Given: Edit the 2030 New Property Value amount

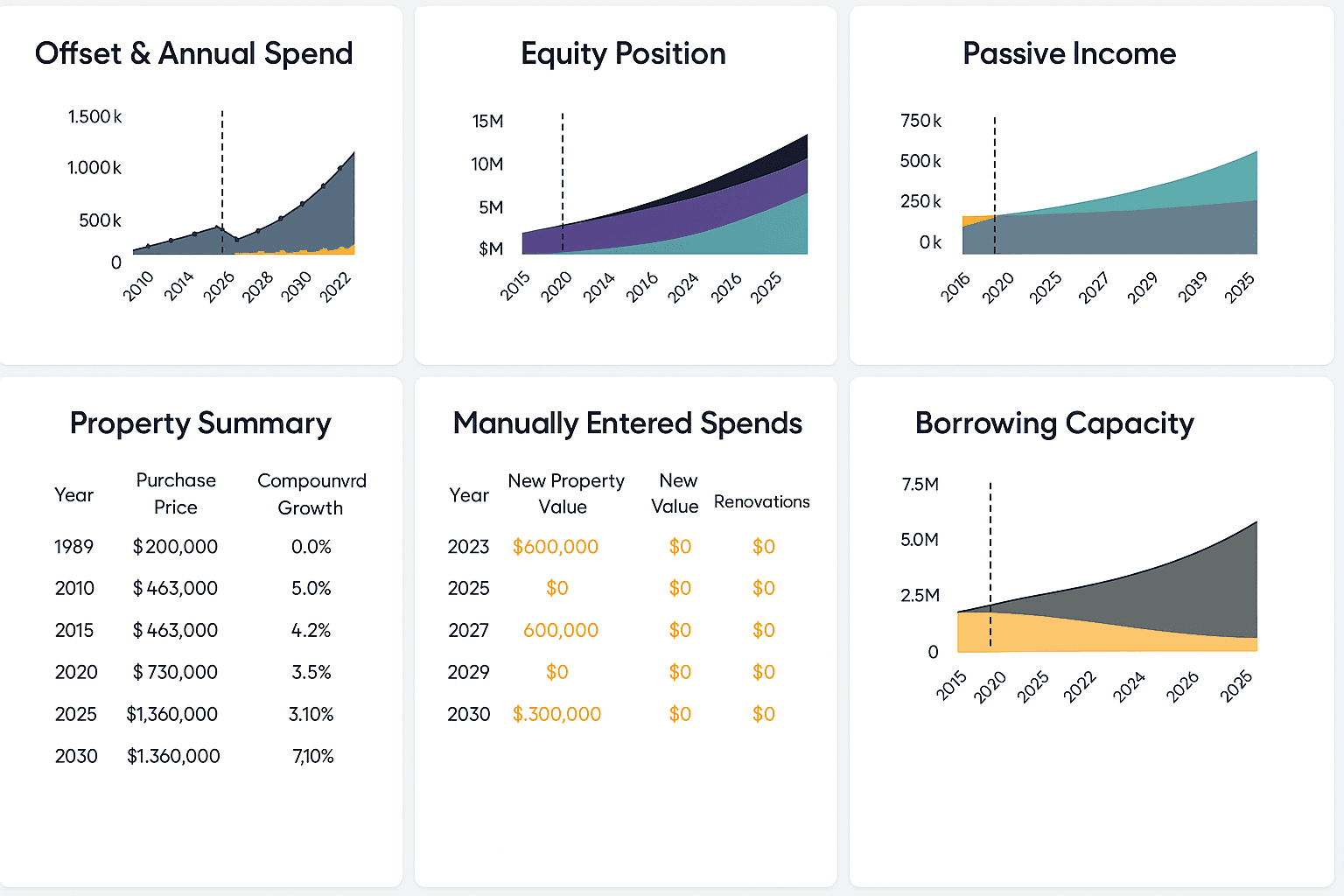Looking at the screenshot, I should click(x=556, y=714).
